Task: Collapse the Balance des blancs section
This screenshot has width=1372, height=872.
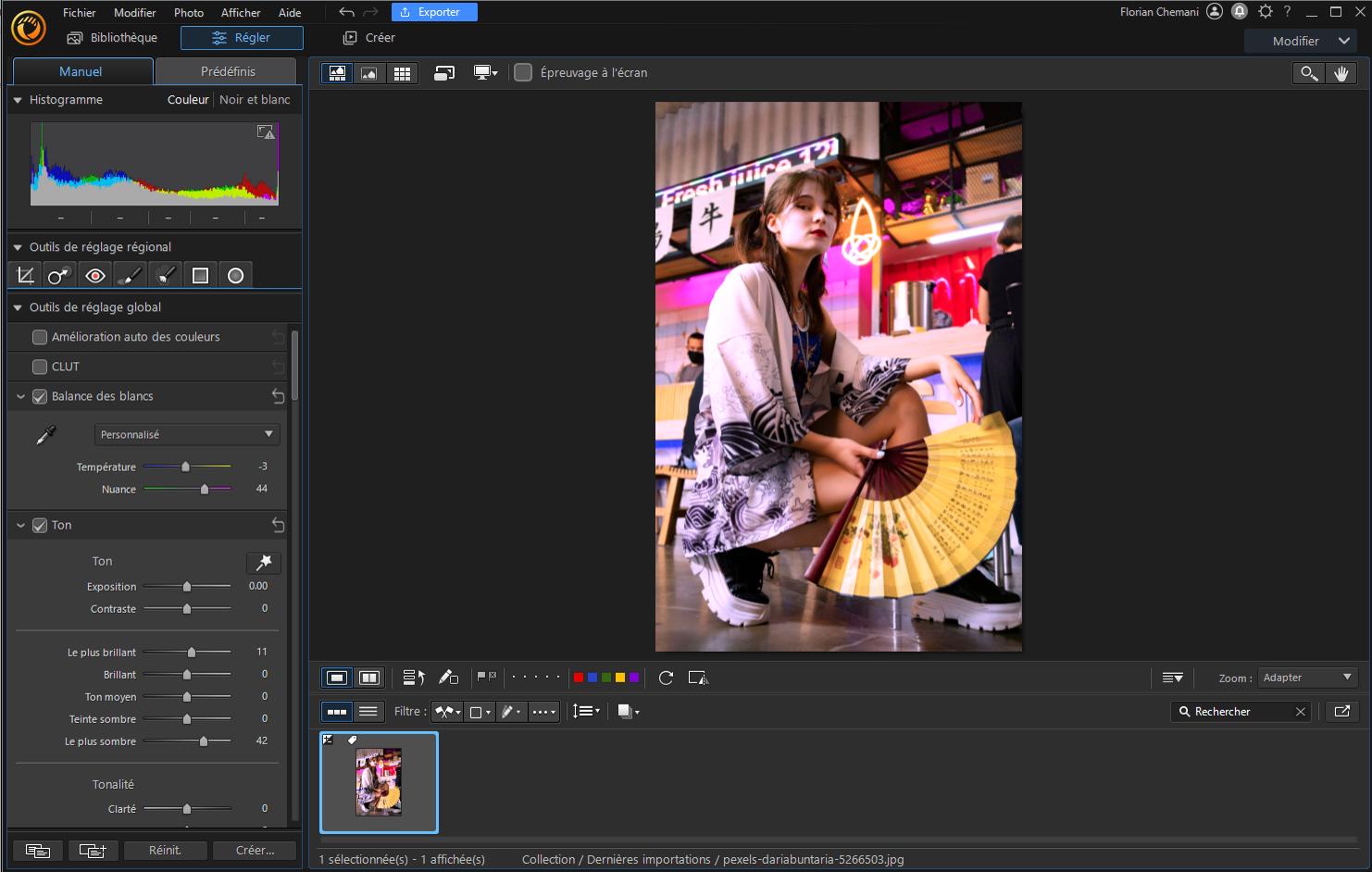Action: (x=20, y=396)
